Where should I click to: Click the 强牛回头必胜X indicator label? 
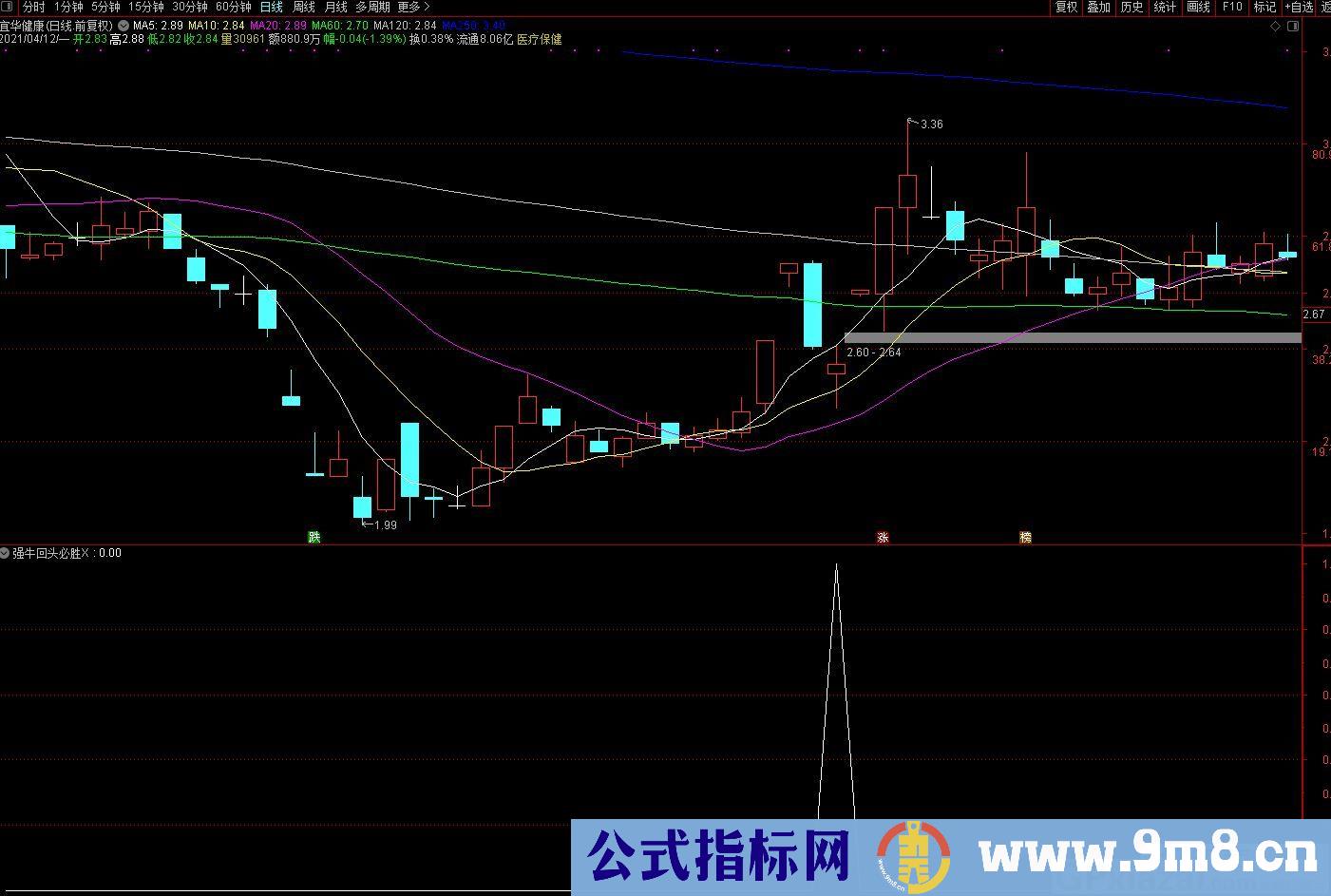(x=51, y=552)
